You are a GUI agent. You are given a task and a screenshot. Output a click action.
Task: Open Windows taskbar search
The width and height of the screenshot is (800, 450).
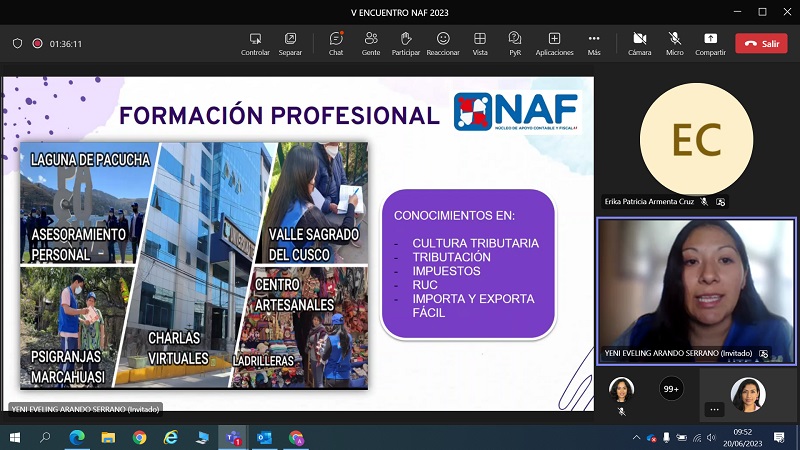coord(45,438)
